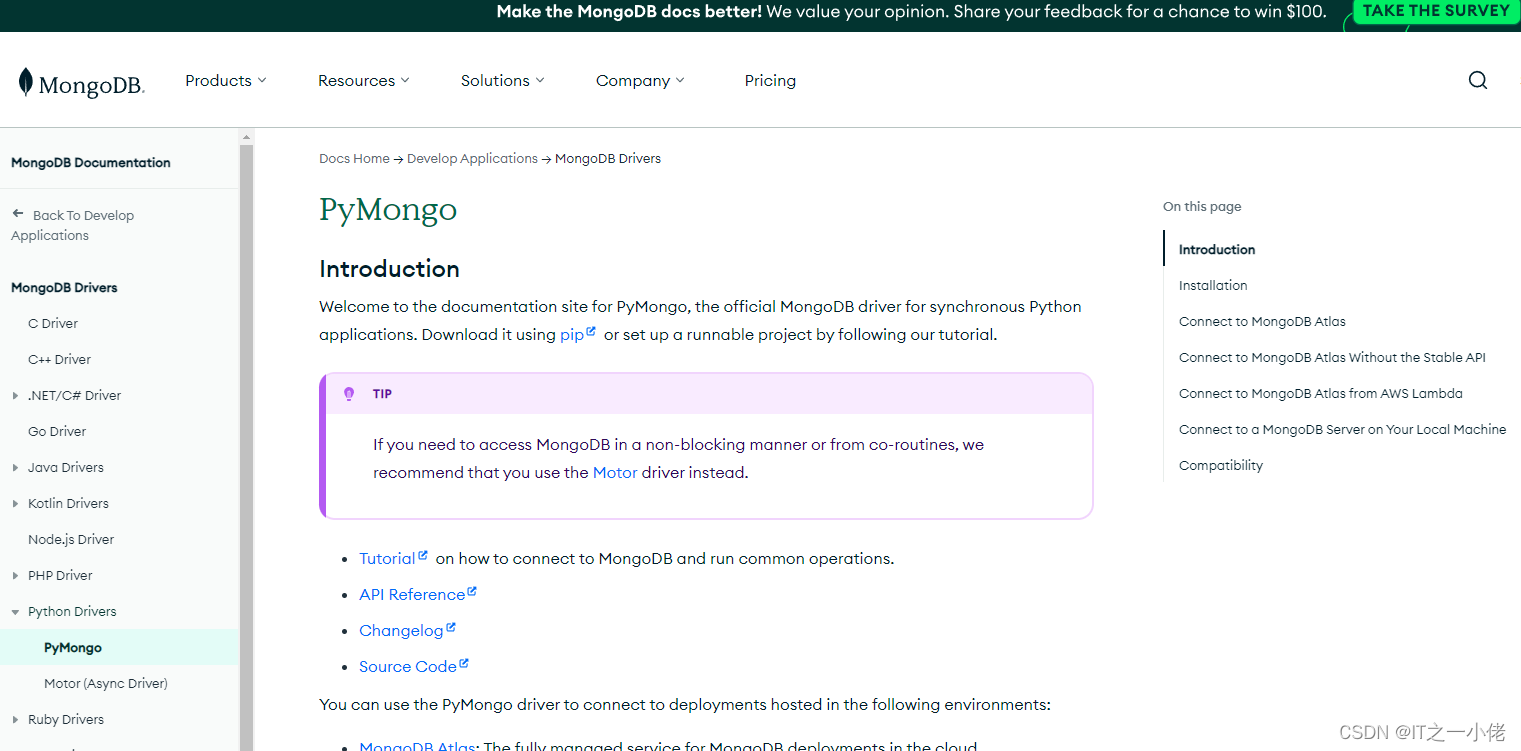Expand the Java Drivers tree arrow
Screen dimensions: 1521x751
(x=15, y=468)
